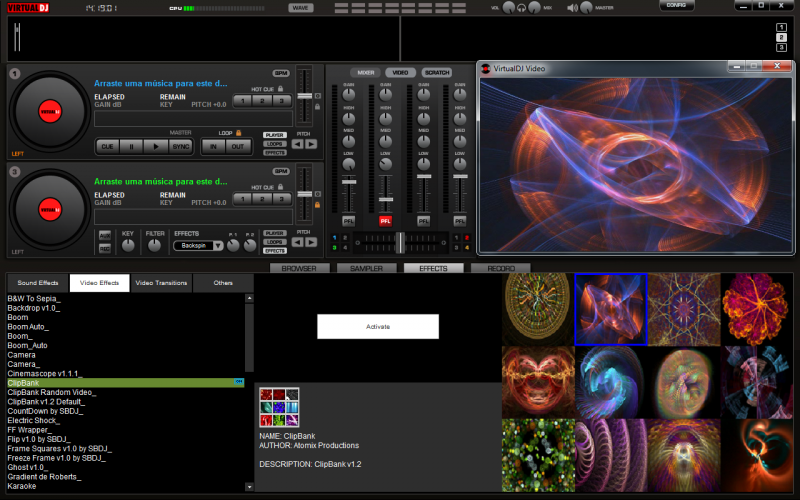Open the CONFIG settings button

click(x=676, y=5)
